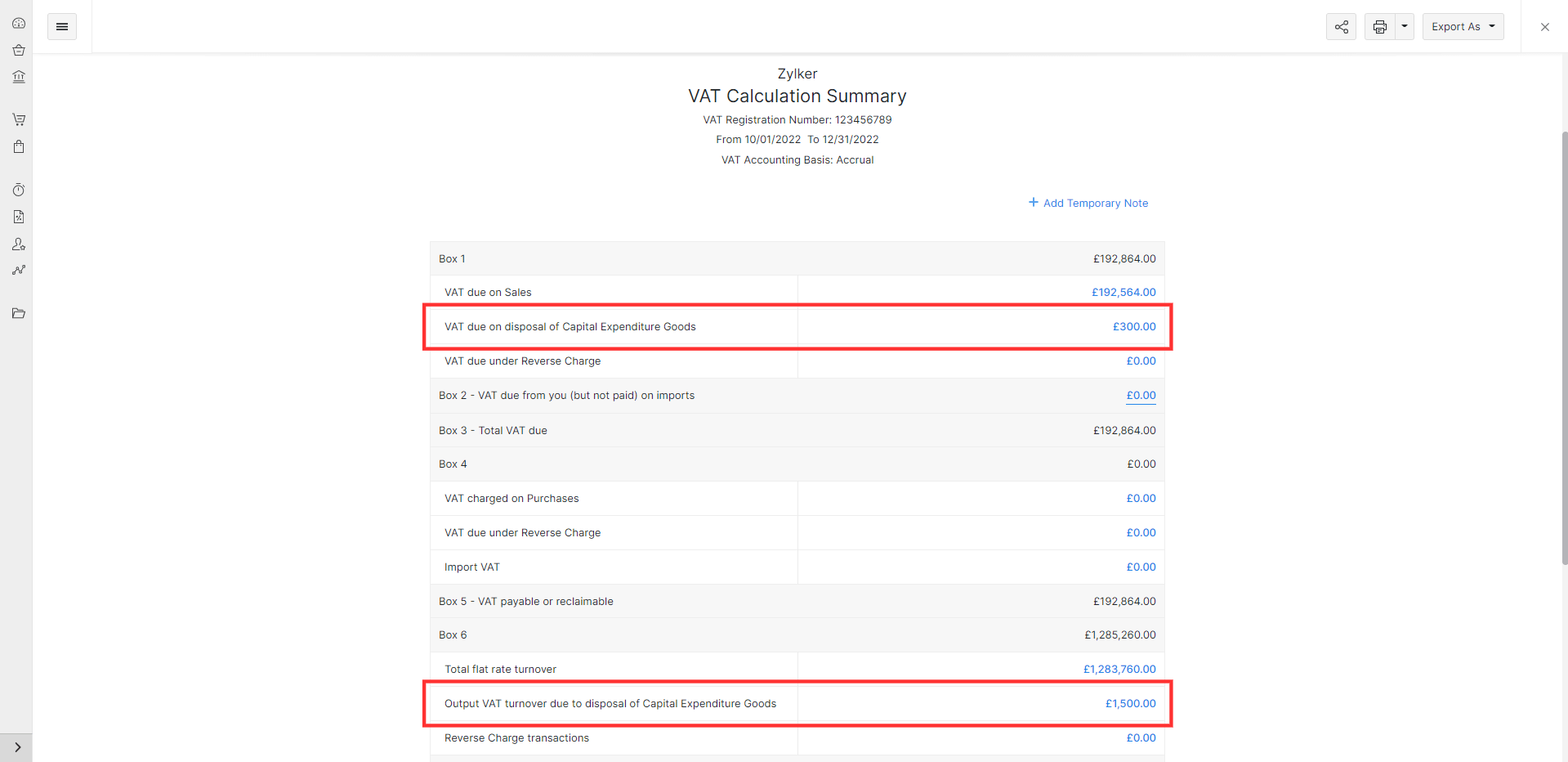Click Add Temporary Note
Viewport: 1568px width, 762px height.
coord(1088,203)
